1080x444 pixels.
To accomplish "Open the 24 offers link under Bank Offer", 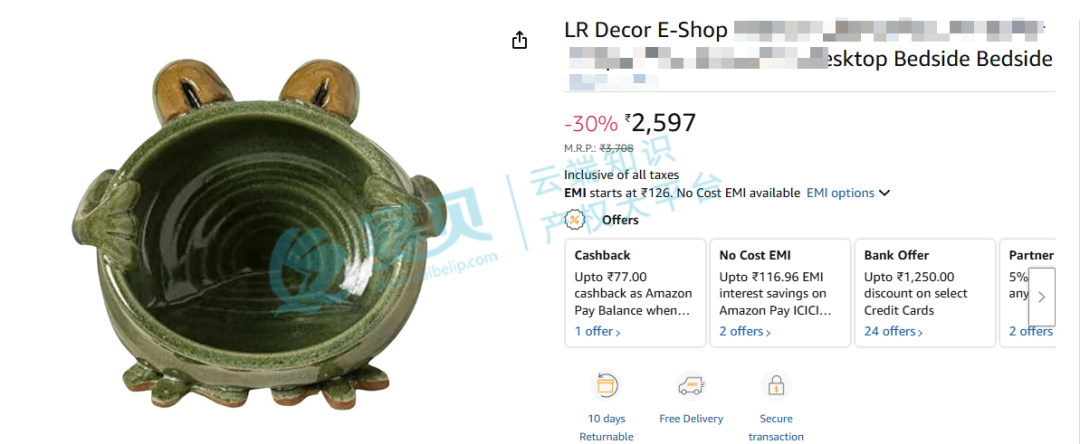I will click(893, 331).
